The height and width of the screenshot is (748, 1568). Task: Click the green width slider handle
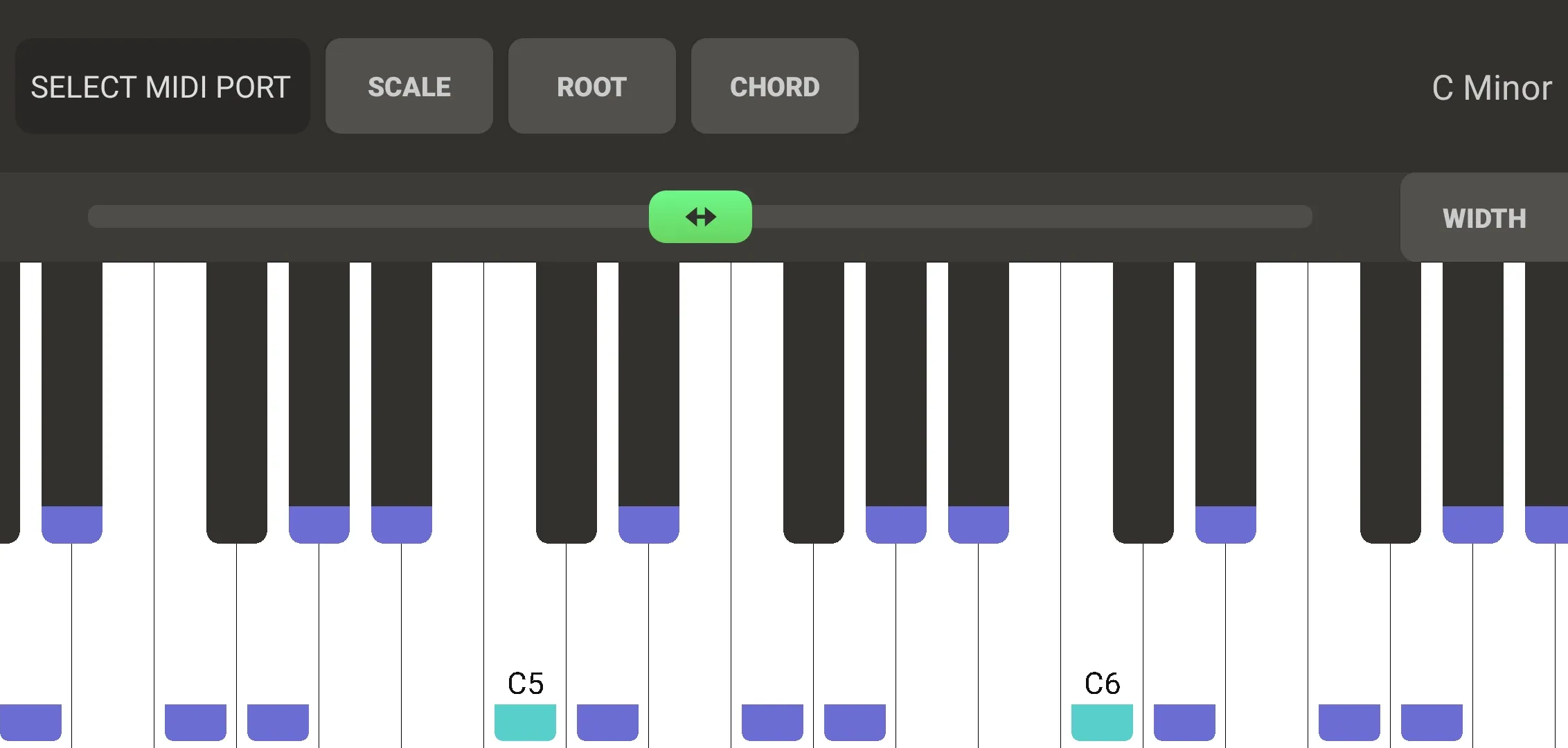700,216
